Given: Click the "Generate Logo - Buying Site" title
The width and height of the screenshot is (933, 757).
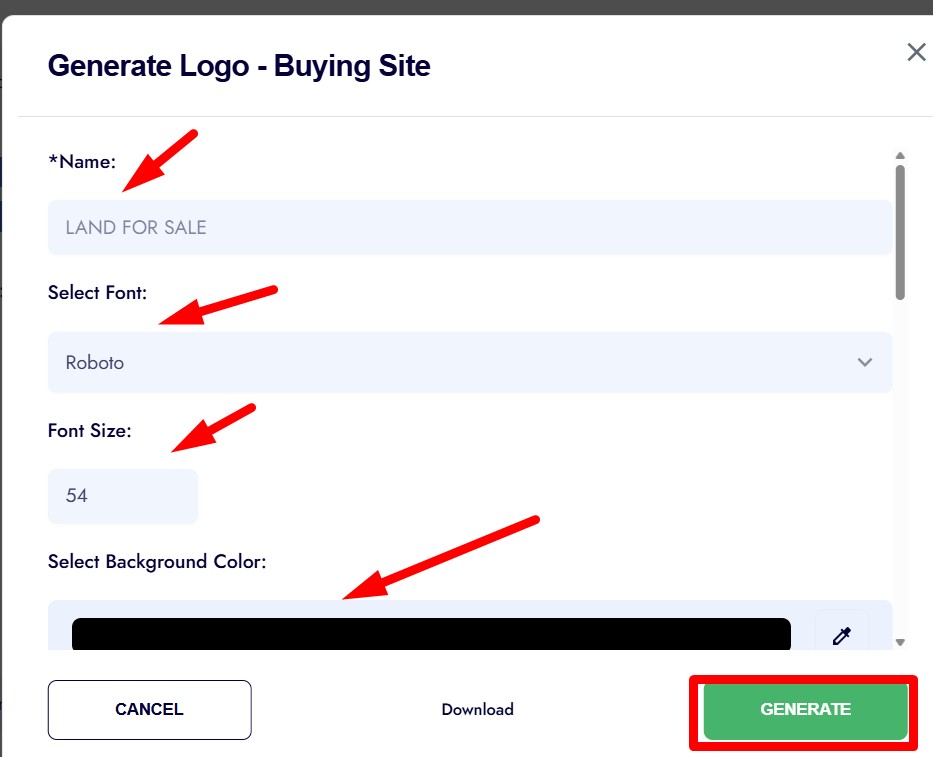Looking at the screenshot, I should tap(239, 66).
